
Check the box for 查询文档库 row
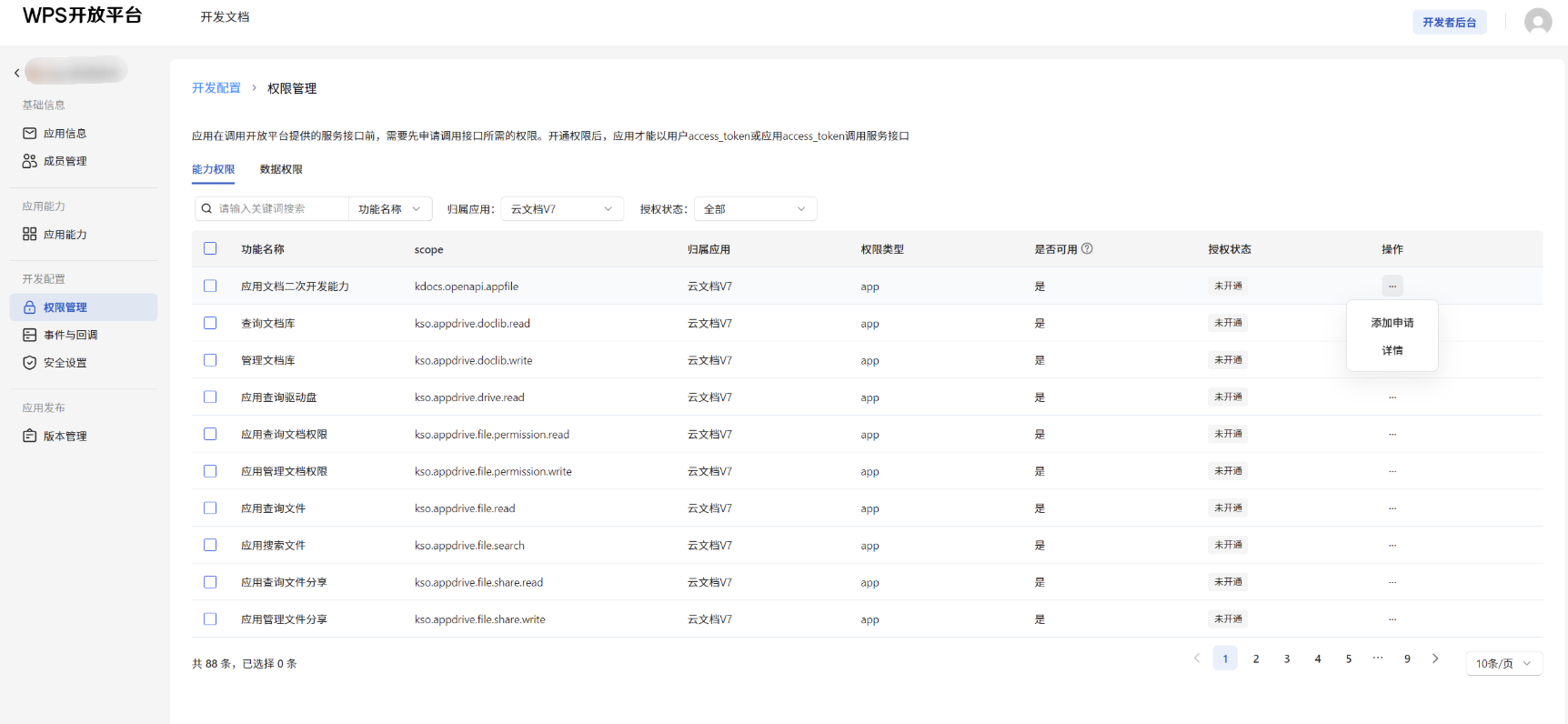(210, 323)
